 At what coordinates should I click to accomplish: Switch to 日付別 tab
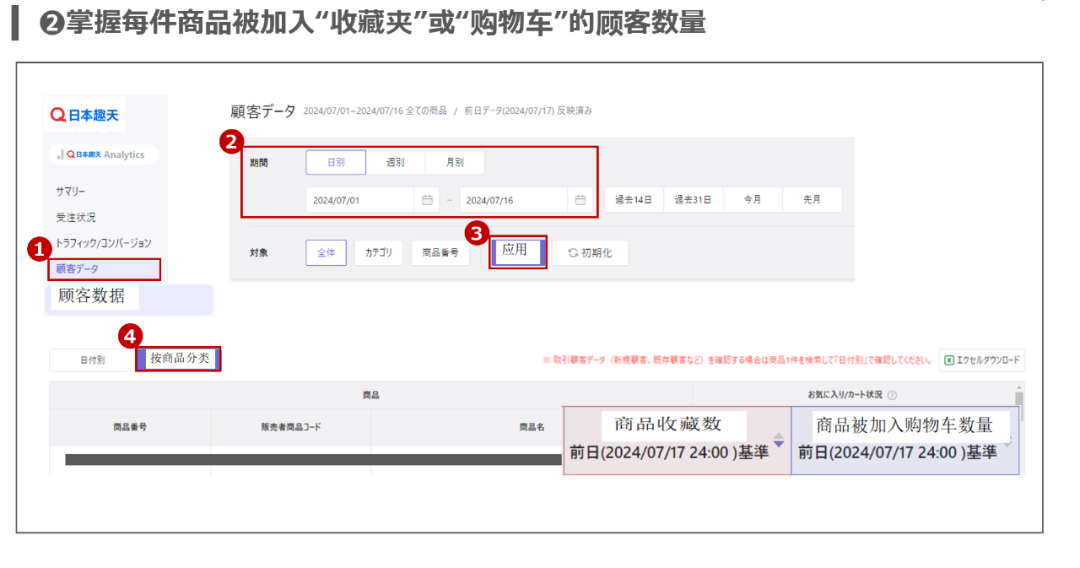(92, 360)
